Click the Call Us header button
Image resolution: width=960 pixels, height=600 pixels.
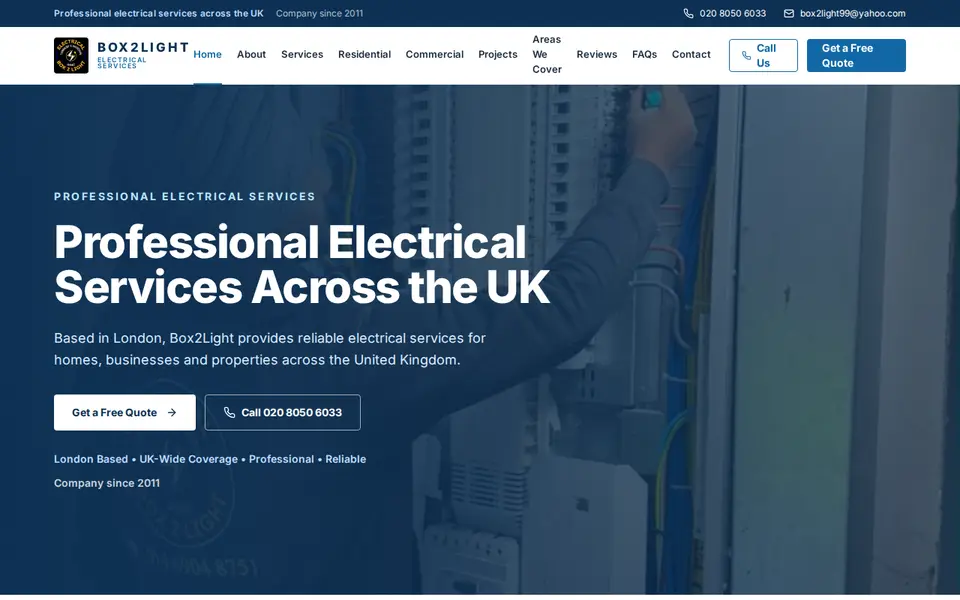763,56
